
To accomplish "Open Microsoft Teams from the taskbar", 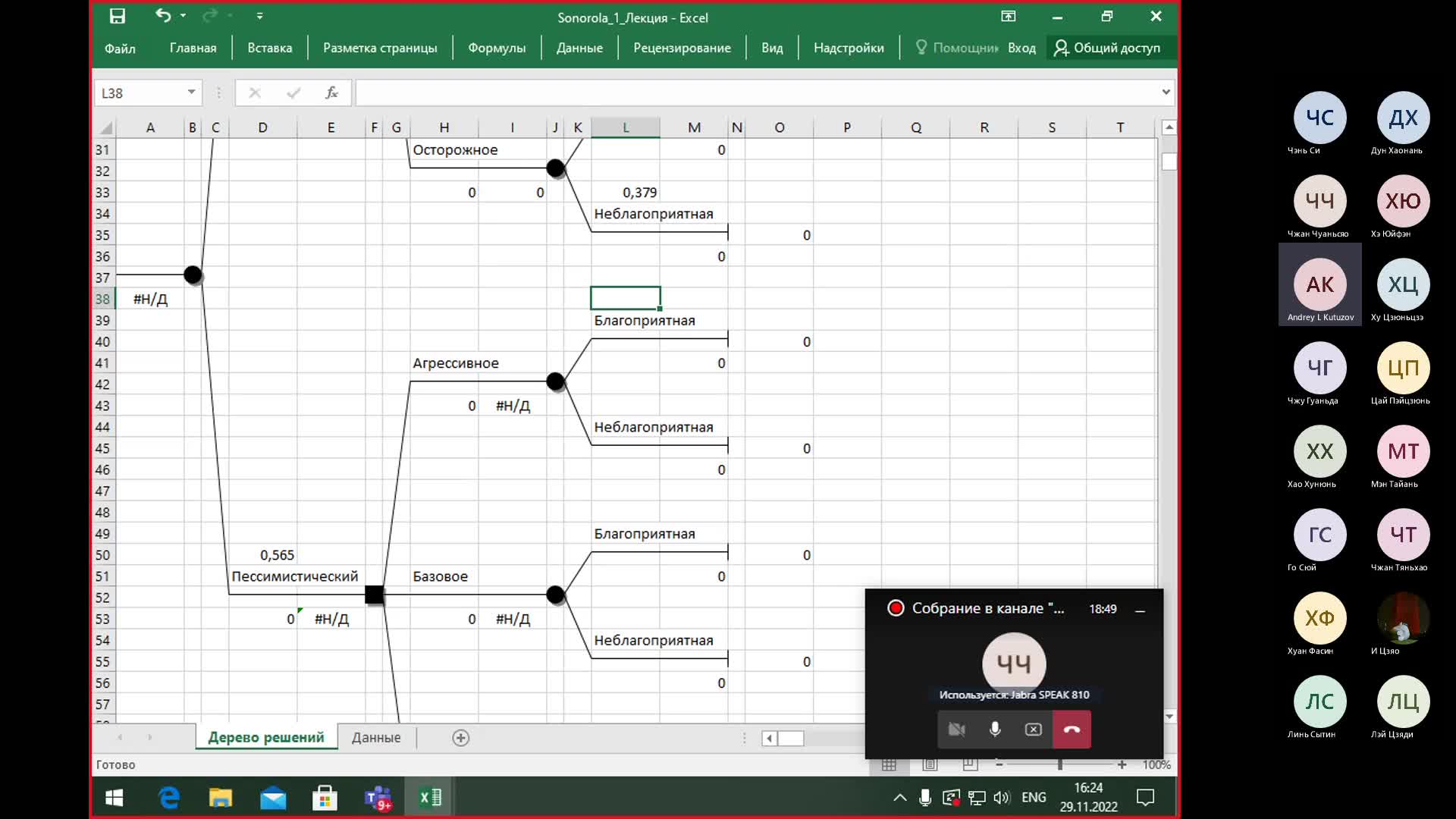I will [378, 798].
